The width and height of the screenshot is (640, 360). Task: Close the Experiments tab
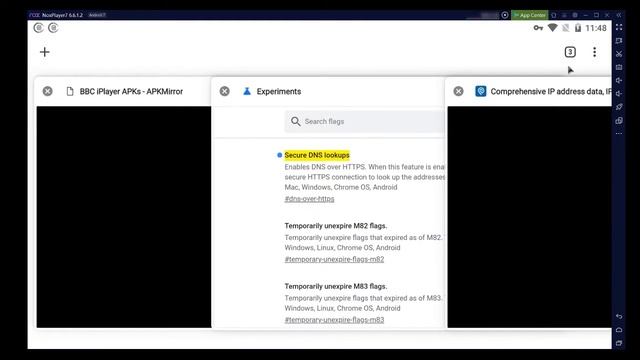tap(224, 91)
